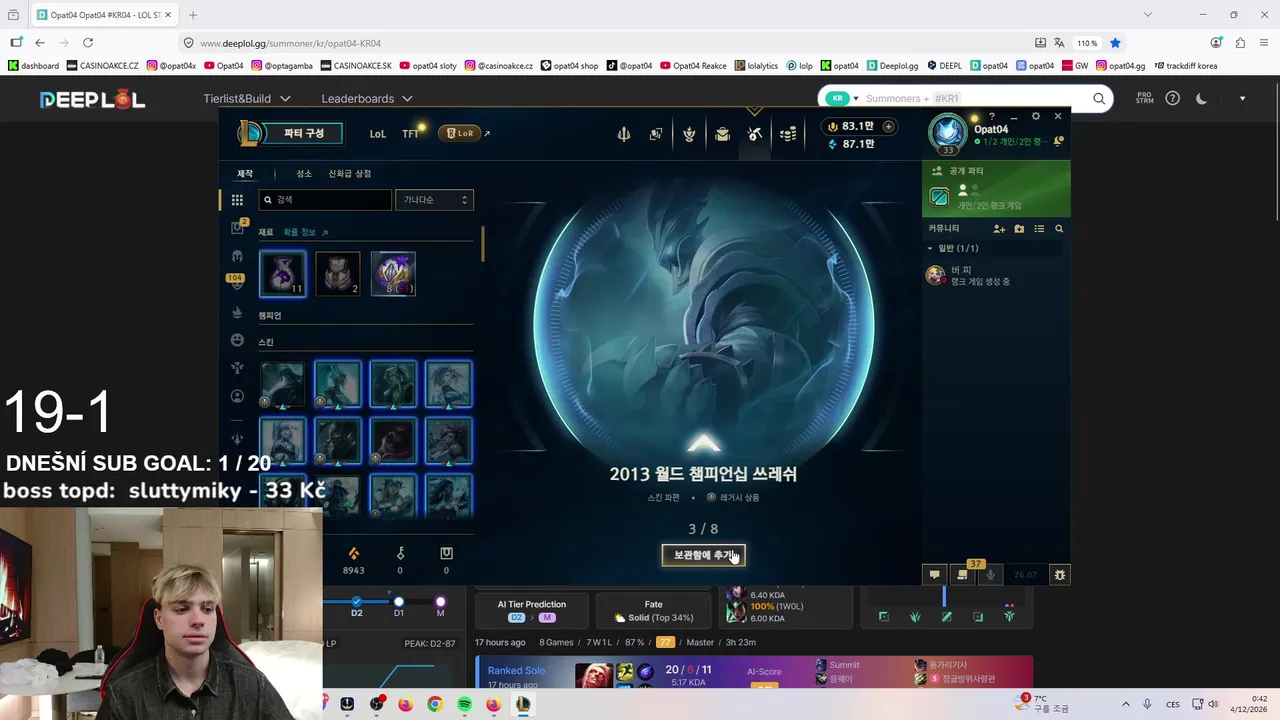Screen dimensions: 1280x720
Task: Open the LoL tab in client header
Action: [377, 133]
